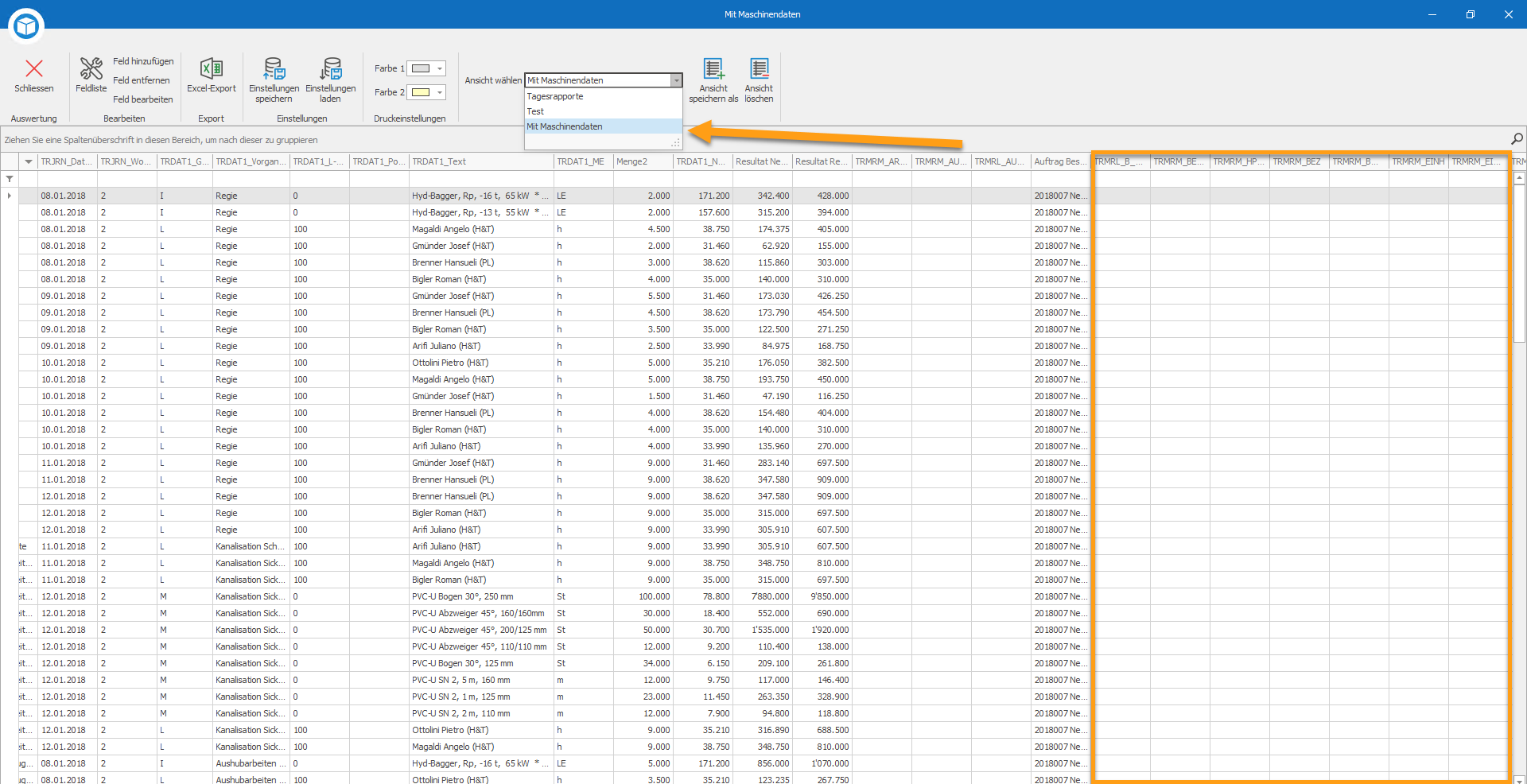Click the value 7'880.000
The image size is (1527, 784).
(771, 596)
